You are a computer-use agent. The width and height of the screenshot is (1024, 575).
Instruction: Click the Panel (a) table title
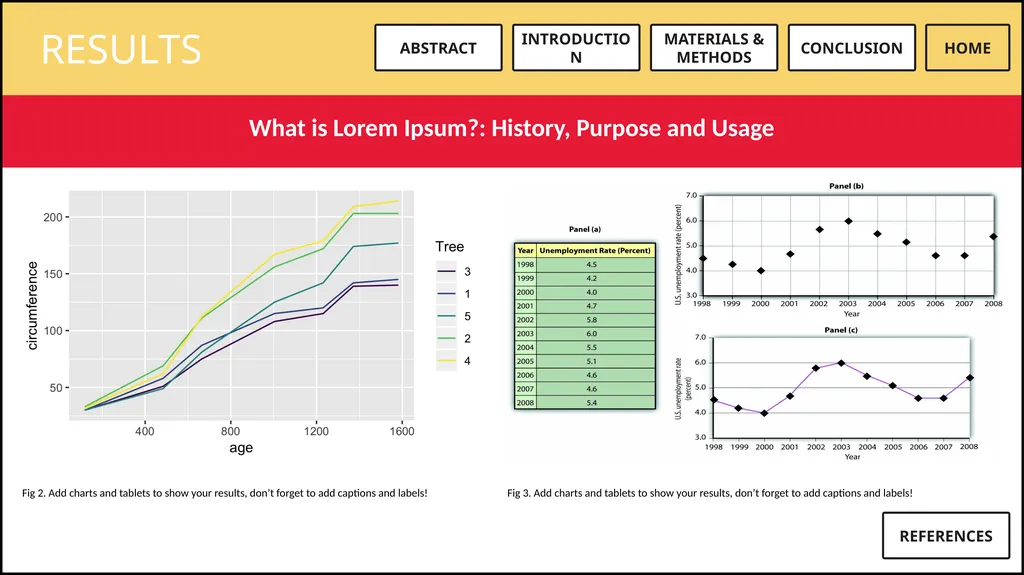[584, 229]
